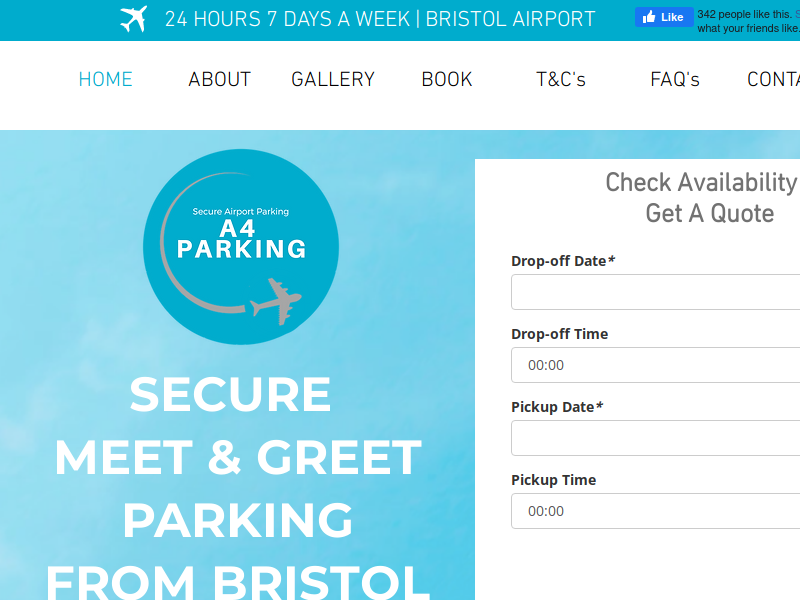Open the HOME menu item

[106, 80]
